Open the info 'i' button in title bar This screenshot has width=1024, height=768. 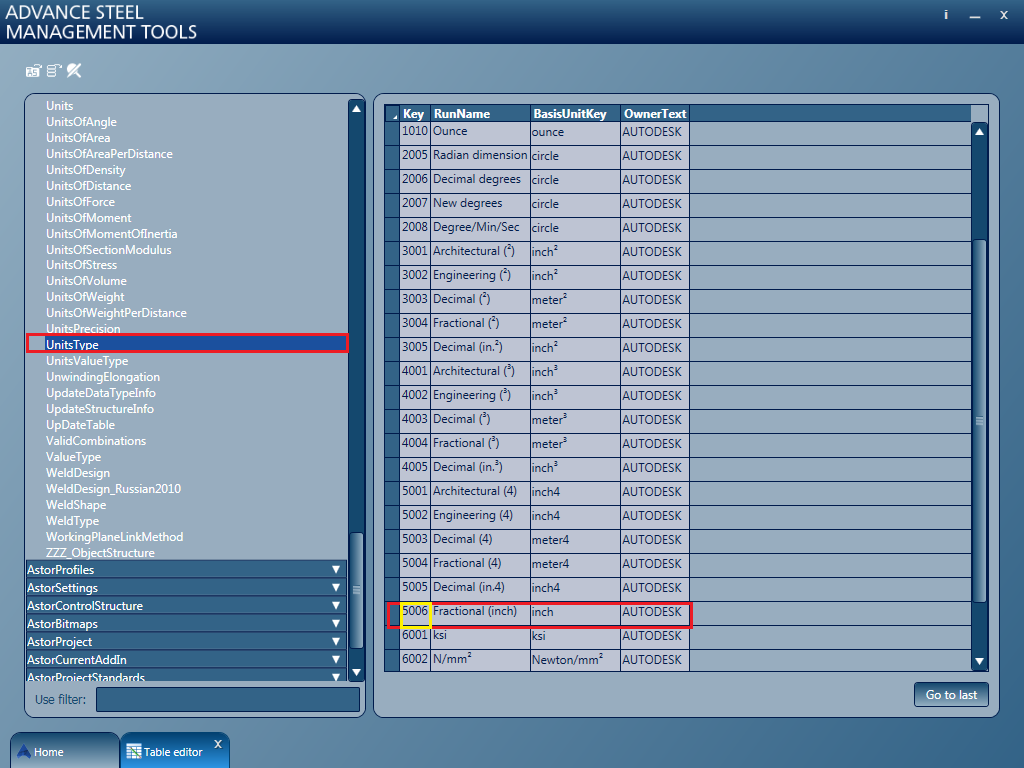click(x=946, y=15)
